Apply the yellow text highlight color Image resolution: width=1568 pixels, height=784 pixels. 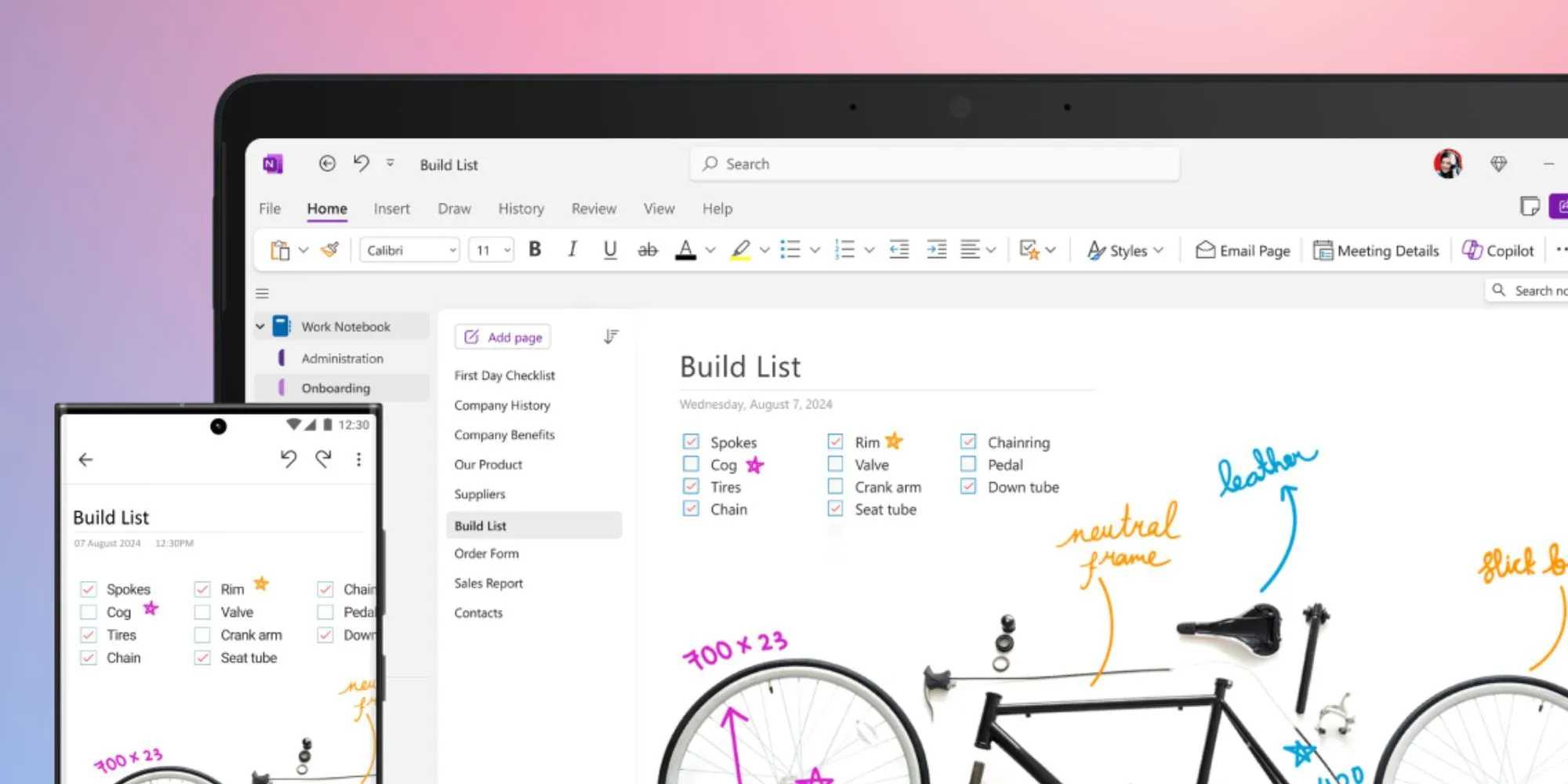740,250
